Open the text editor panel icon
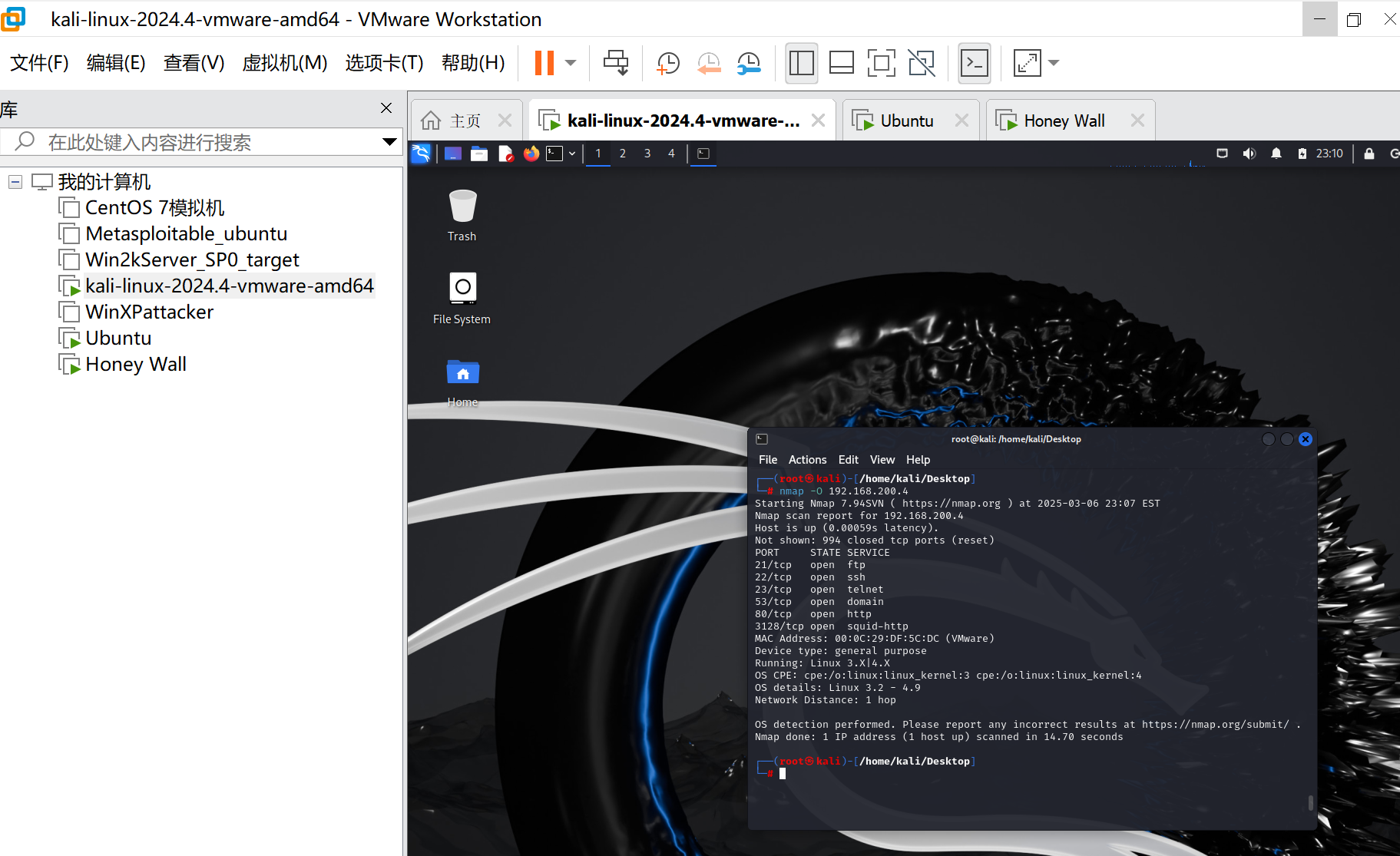Screen dimensions: 1400x856 tap(505, 154)
